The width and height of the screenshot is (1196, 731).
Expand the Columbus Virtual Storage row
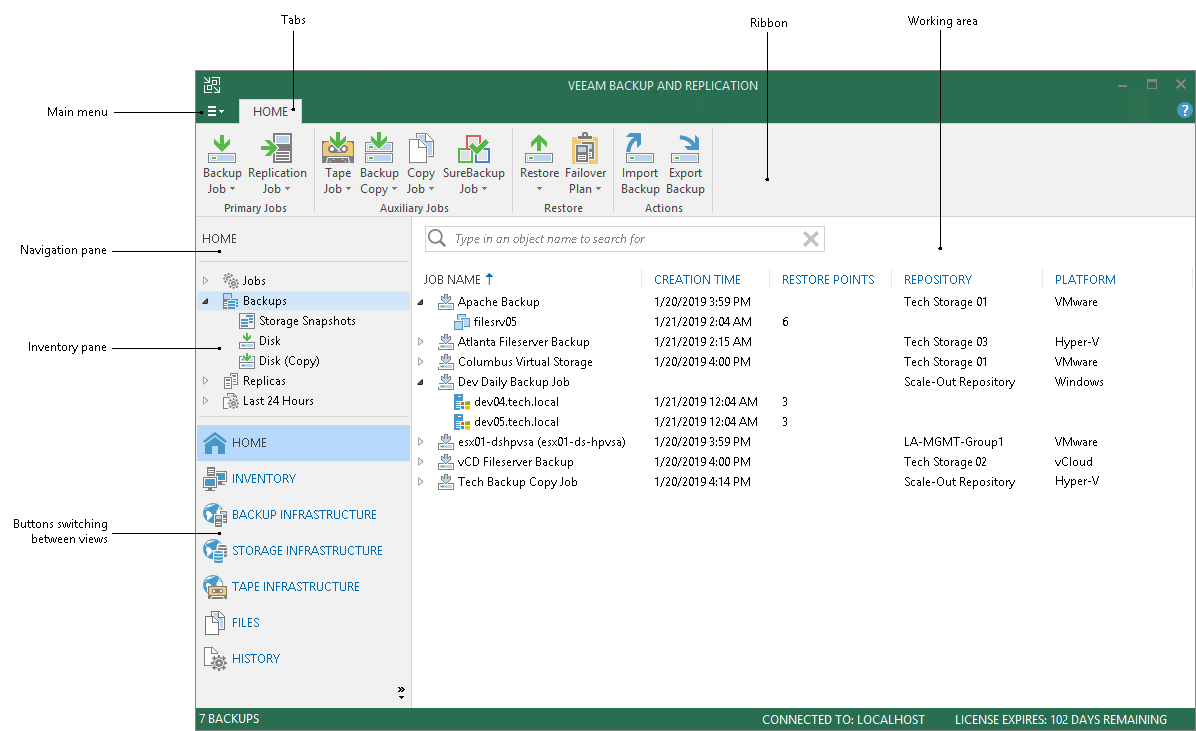pos(420,362)
